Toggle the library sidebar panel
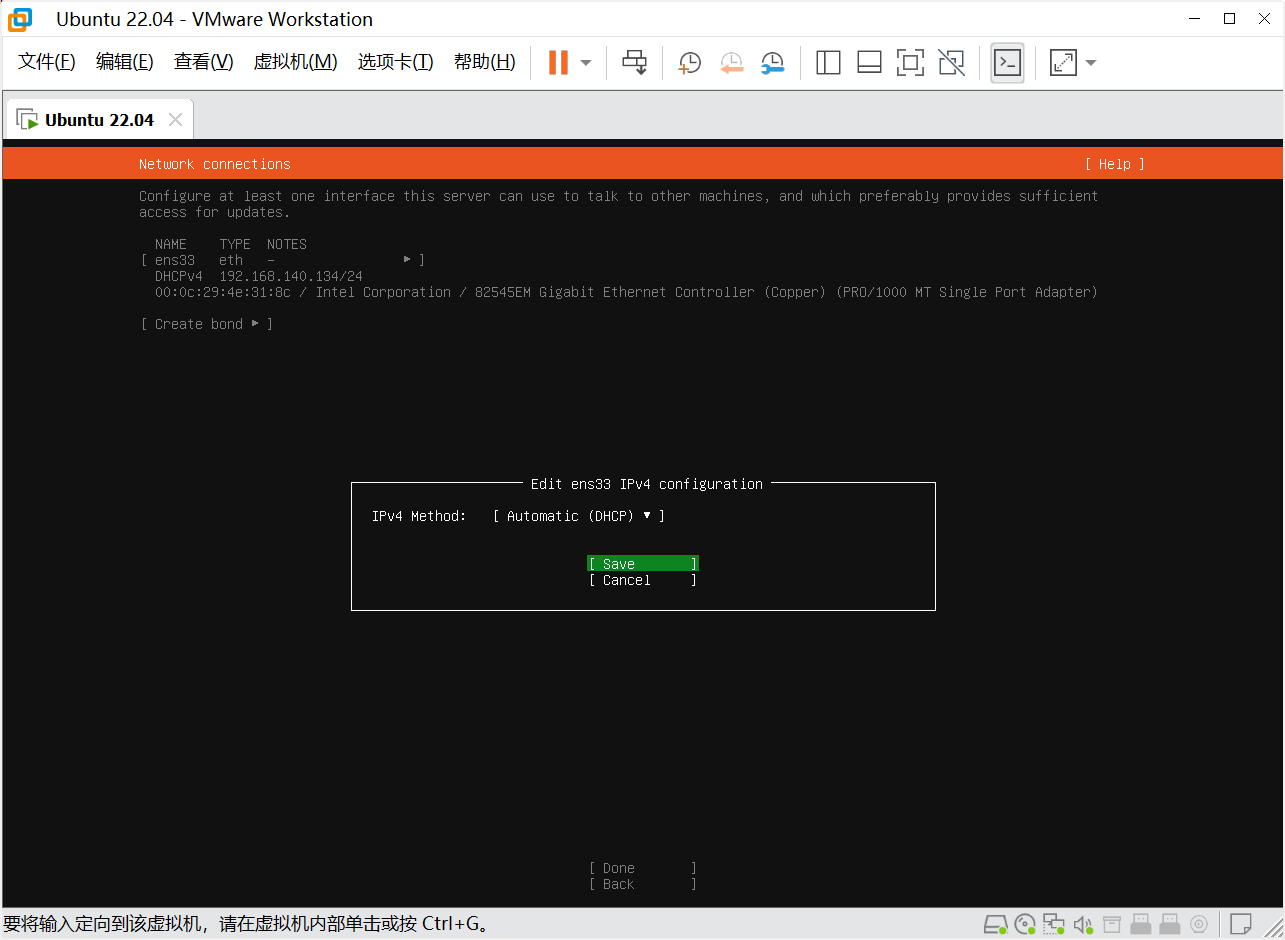 (828, 63)
